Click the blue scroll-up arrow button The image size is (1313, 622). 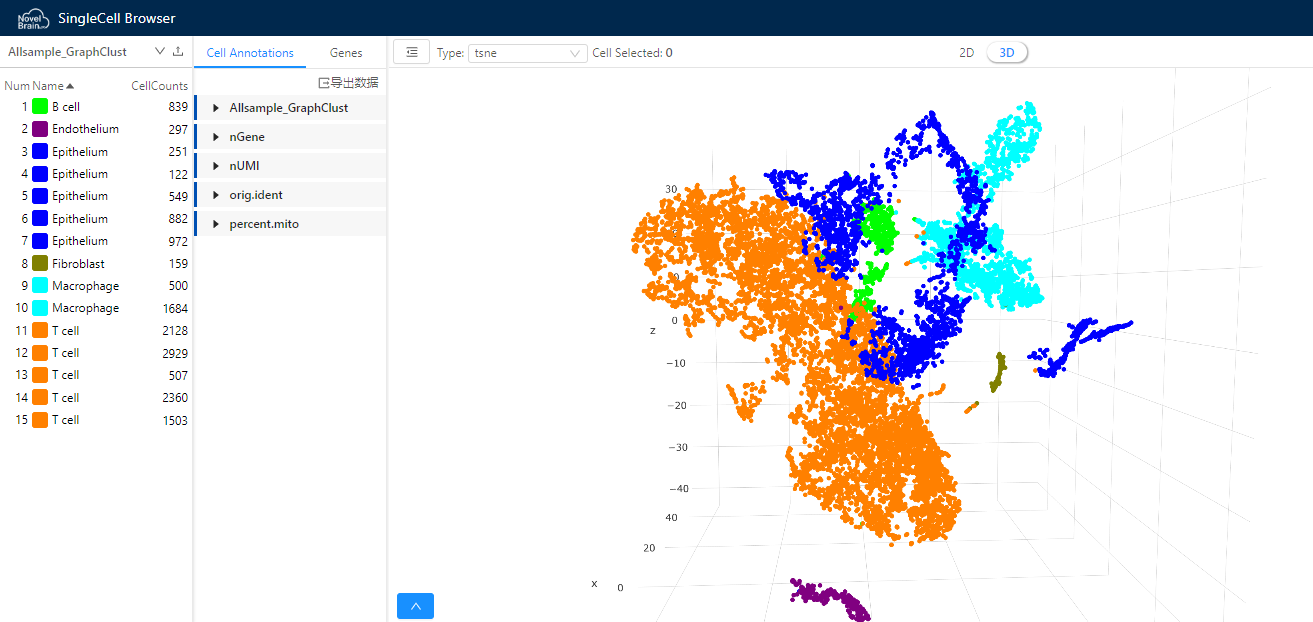415,605
